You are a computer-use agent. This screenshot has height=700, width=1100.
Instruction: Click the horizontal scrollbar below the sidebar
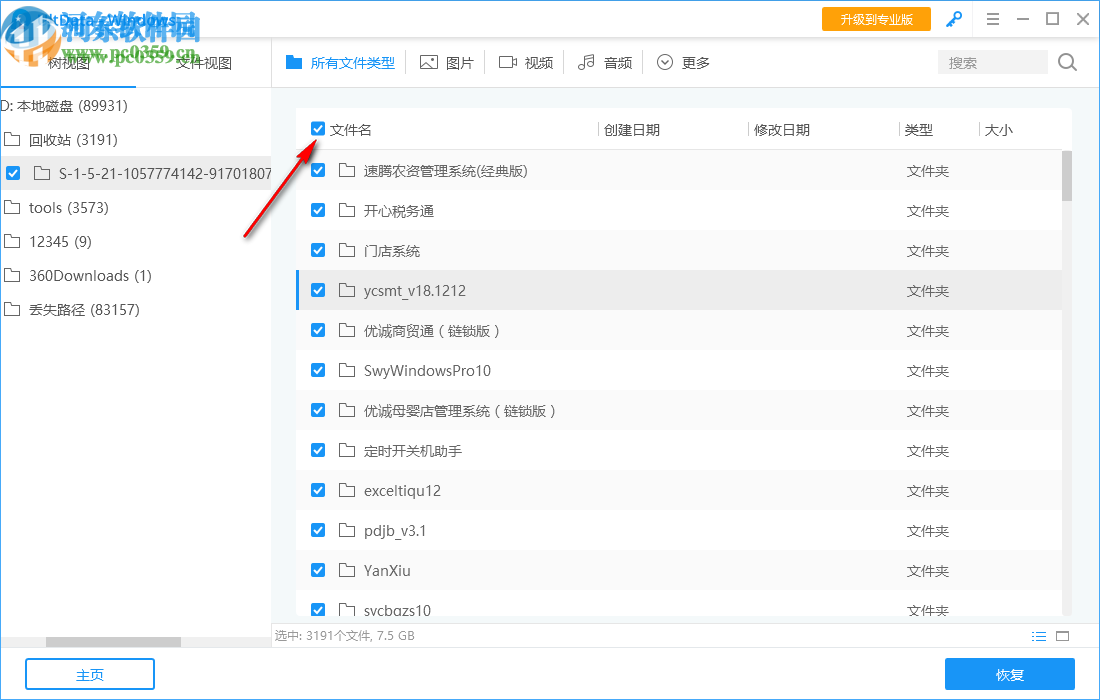point(112,642)
